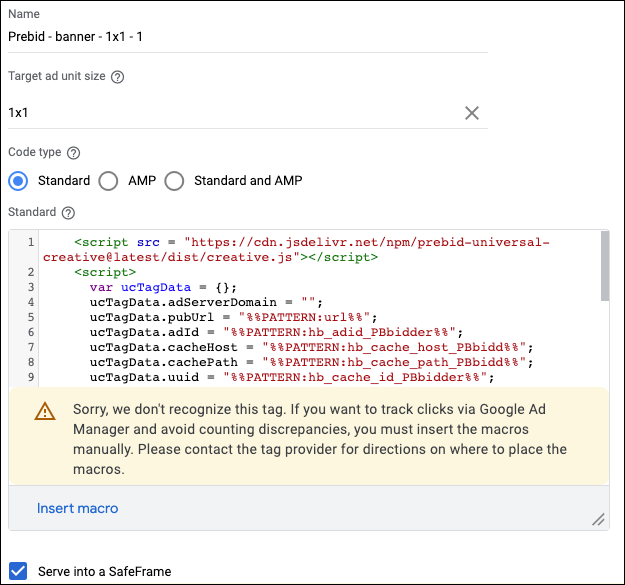
Task: Clear the 1x1 ad unit size with the X icon
Action: (472, 113)
